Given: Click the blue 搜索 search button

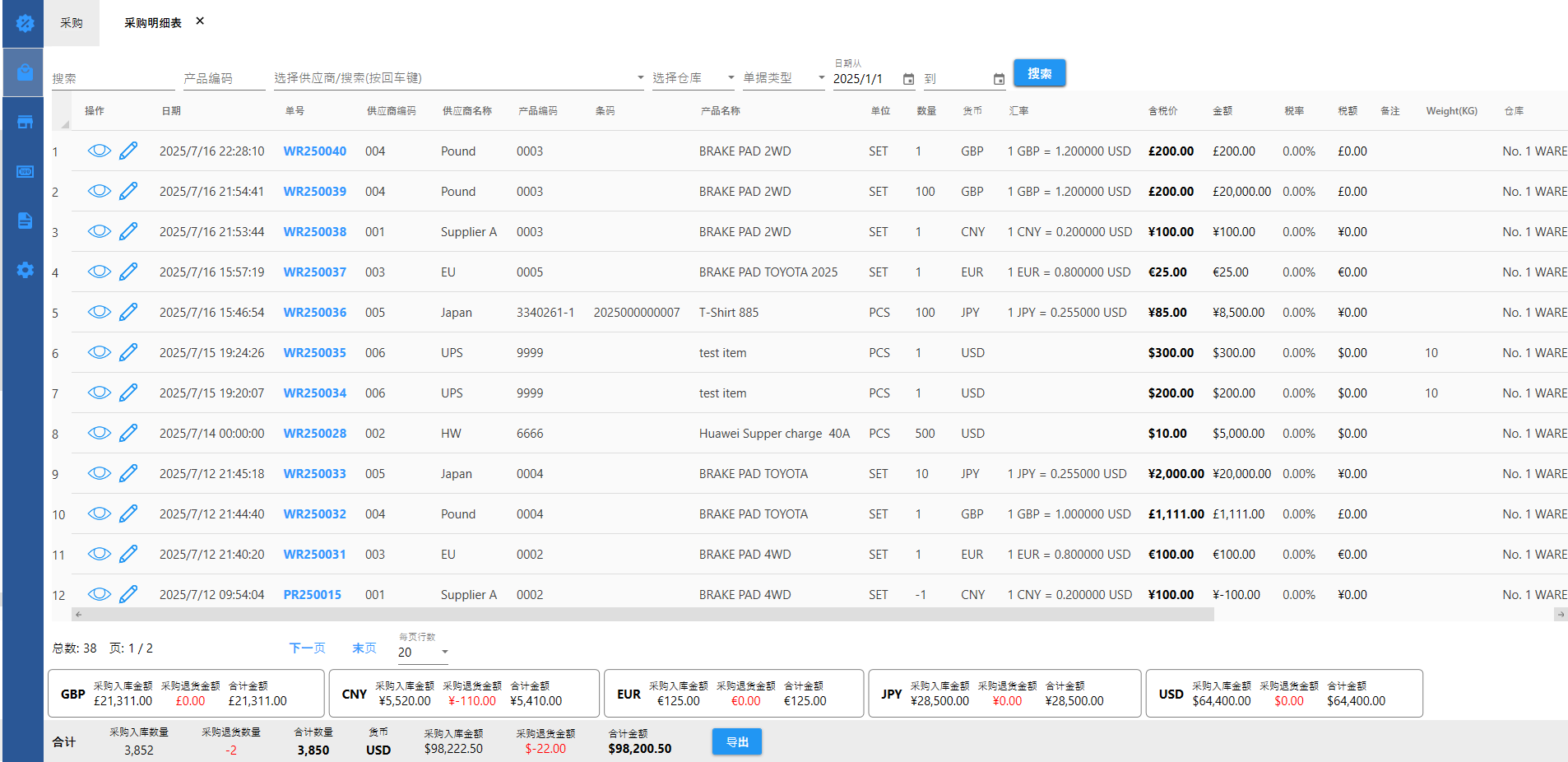Looking at the screenshot, I should pos(1039,73).
